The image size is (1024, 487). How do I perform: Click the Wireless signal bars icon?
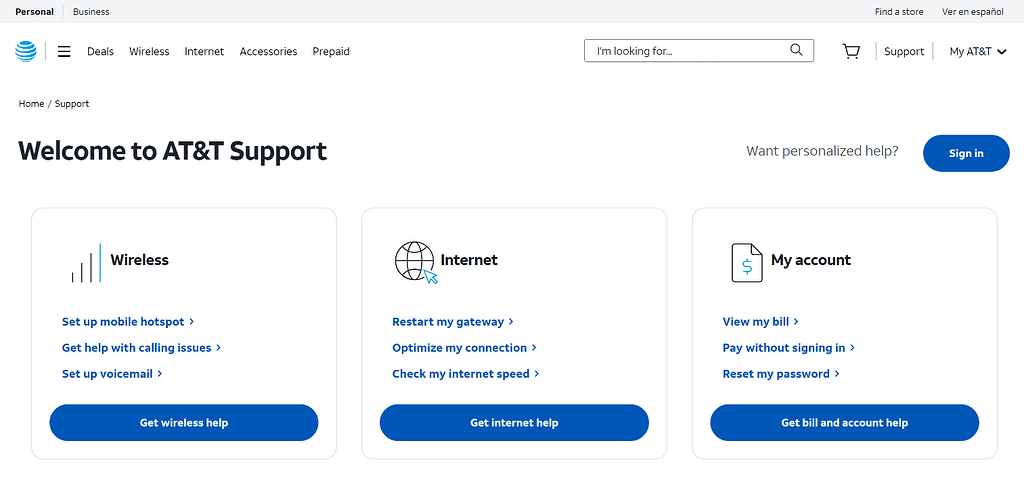tap(86, 262)
